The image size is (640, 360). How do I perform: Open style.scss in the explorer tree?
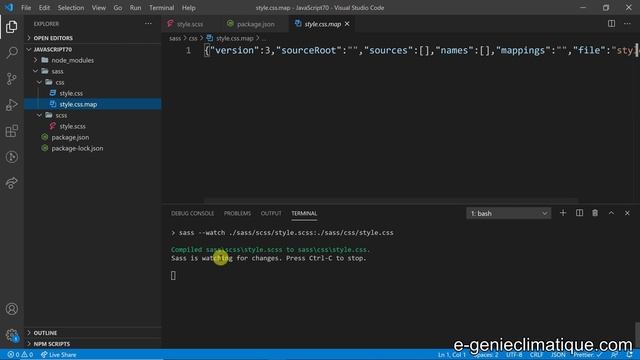pyautogui.click(x=72, y=126)
